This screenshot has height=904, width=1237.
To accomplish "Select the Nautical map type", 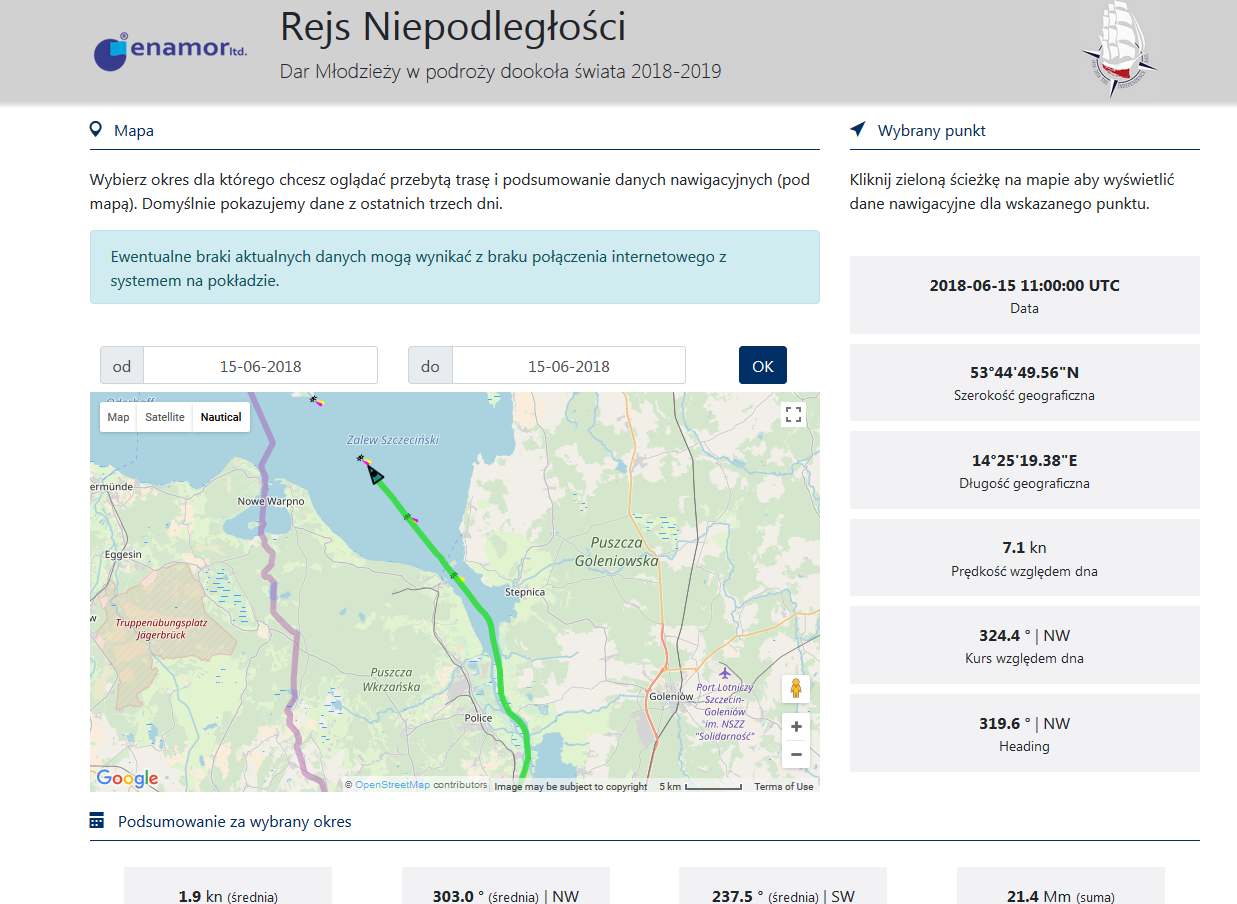I will click(221, 417).
